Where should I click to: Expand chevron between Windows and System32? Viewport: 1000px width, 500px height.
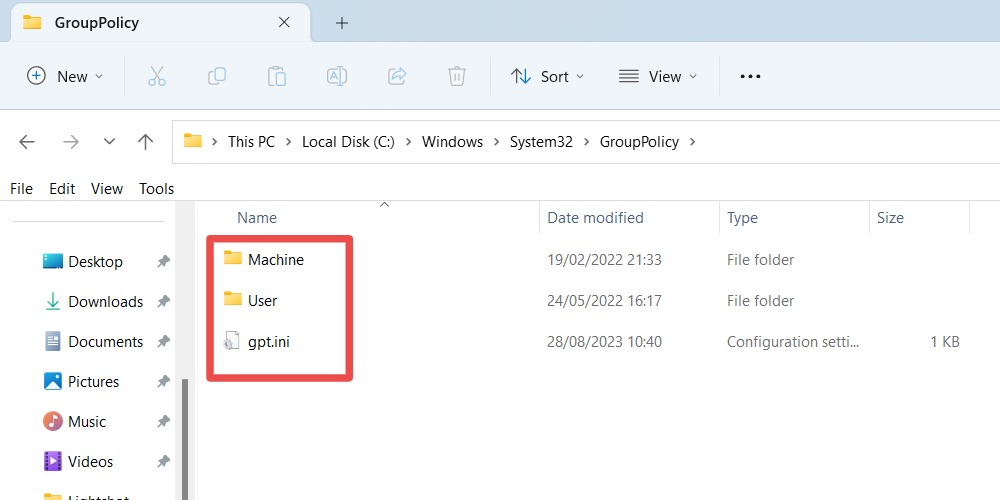point(496,142)
